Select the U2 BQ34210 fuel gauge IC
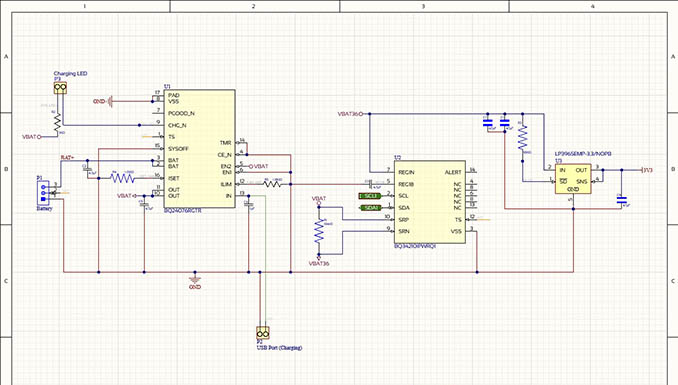678x385 pixels. pyautogui.click(x=430, y=202)
